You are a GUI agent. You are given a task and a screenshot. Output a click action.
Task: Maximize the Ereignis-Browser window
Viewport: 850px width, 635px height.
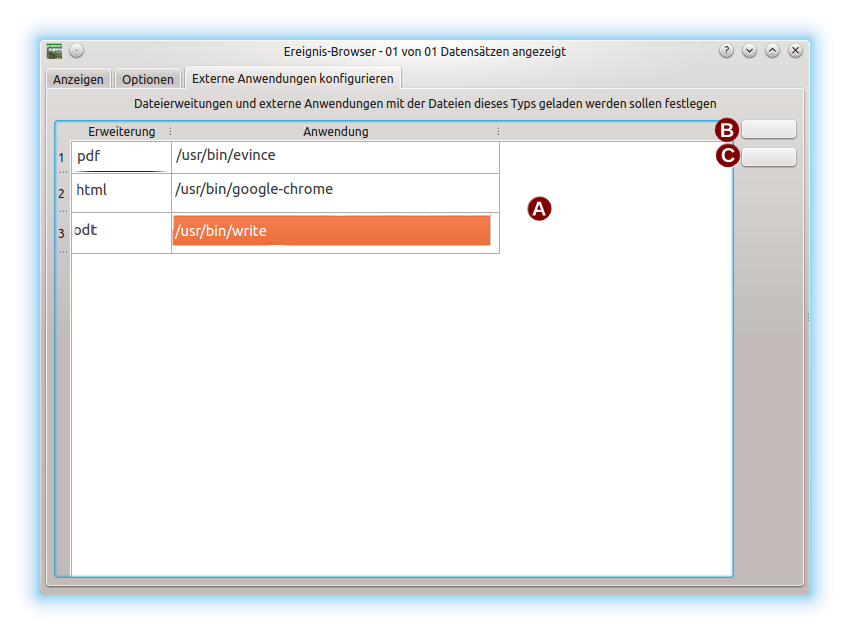click(772, 51)
